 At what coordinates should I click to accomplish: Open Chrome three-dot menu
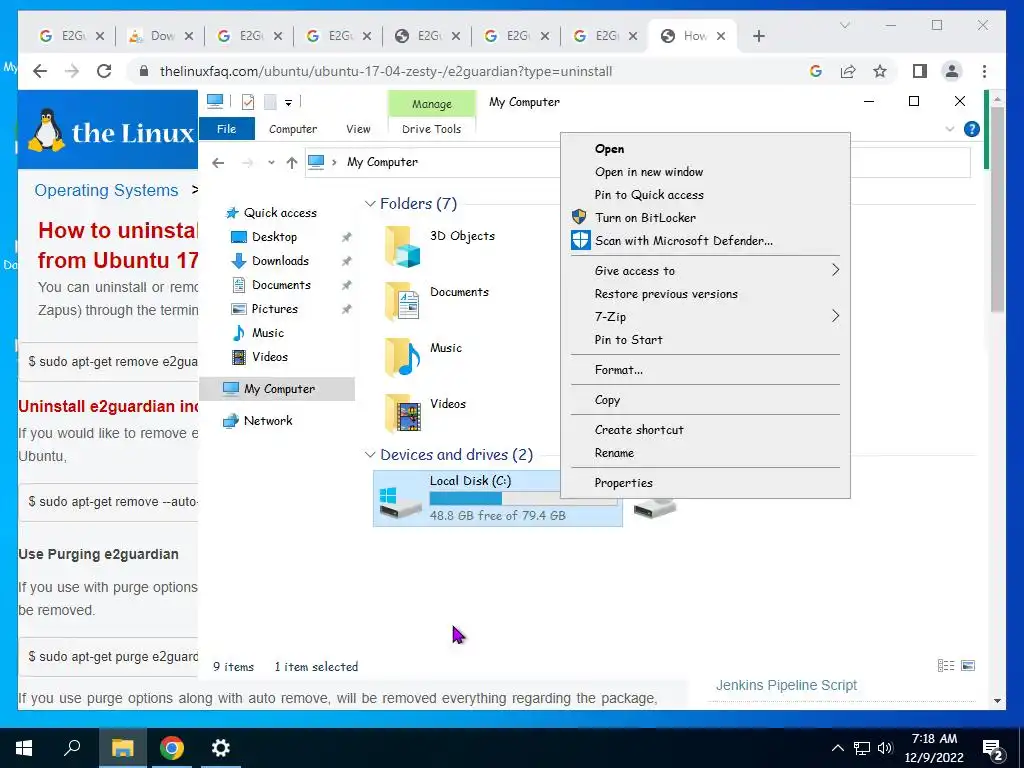coord(984,71)
